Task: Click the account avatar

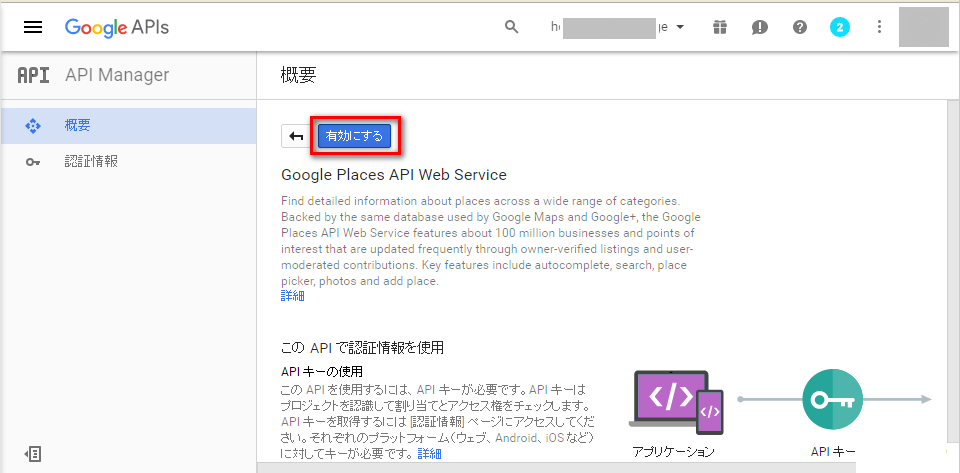Action: tap(923, 26)
